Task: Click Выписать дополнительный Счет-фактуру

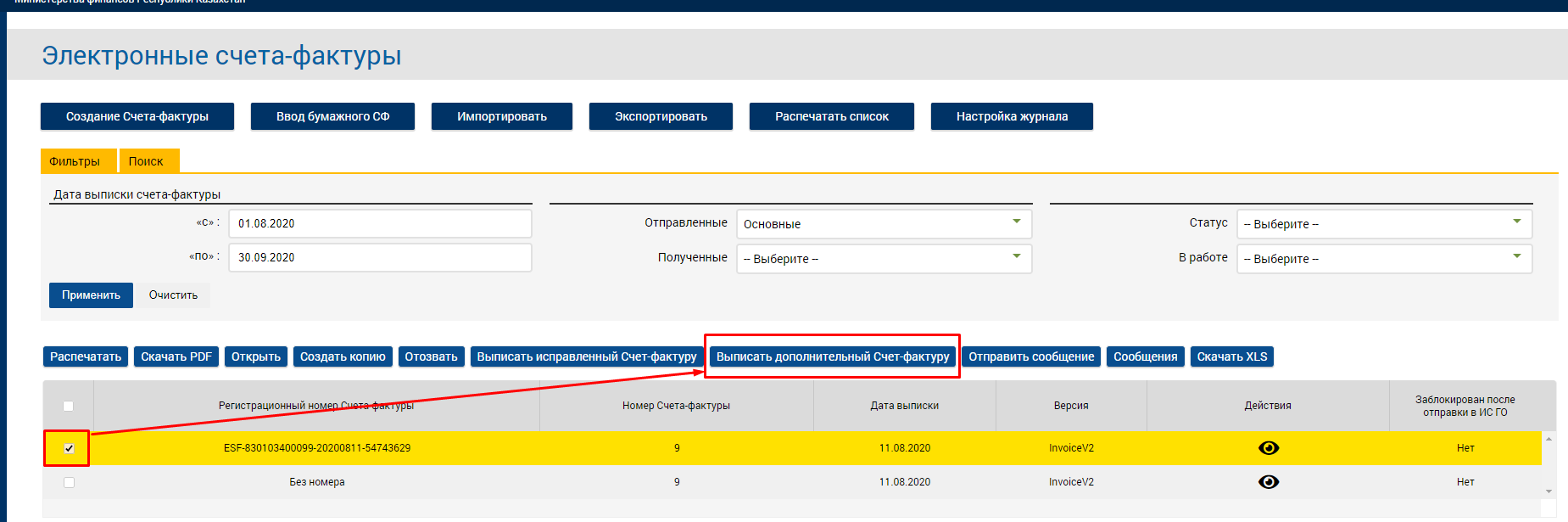Action: coord(833,356)
